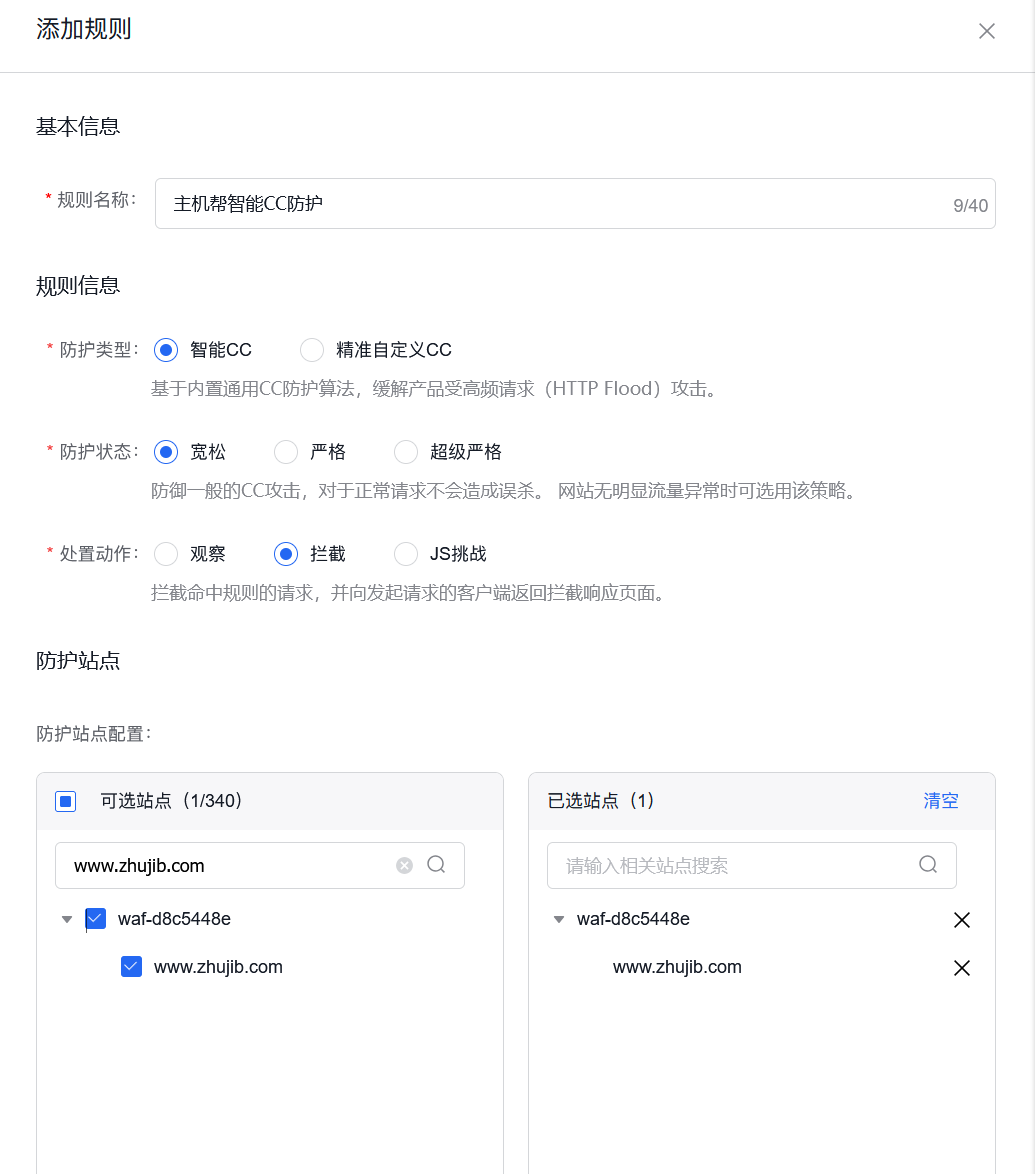Set action to 拦截
1035x1174 pixels.
[285, 554]
